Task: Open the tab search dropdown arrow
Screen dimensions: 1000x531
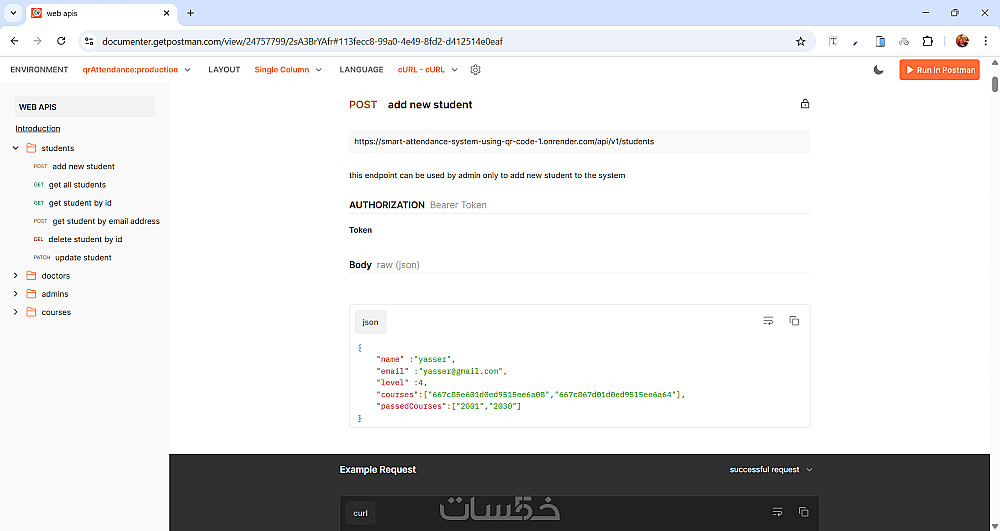Action: (x=13, y=13)
